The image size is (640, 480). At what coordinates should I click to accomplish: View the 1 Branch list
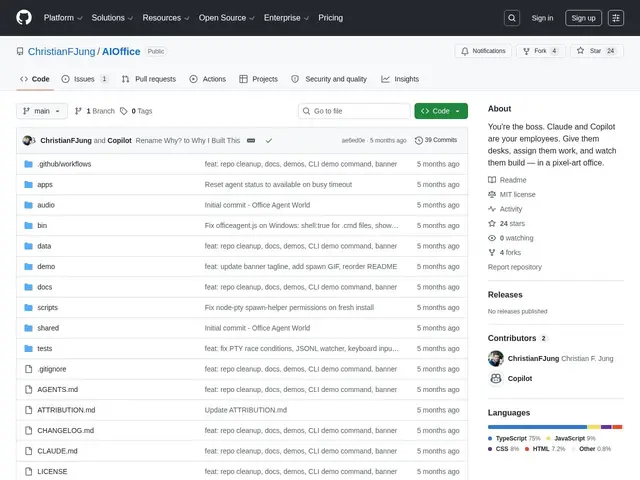point(95,111)
